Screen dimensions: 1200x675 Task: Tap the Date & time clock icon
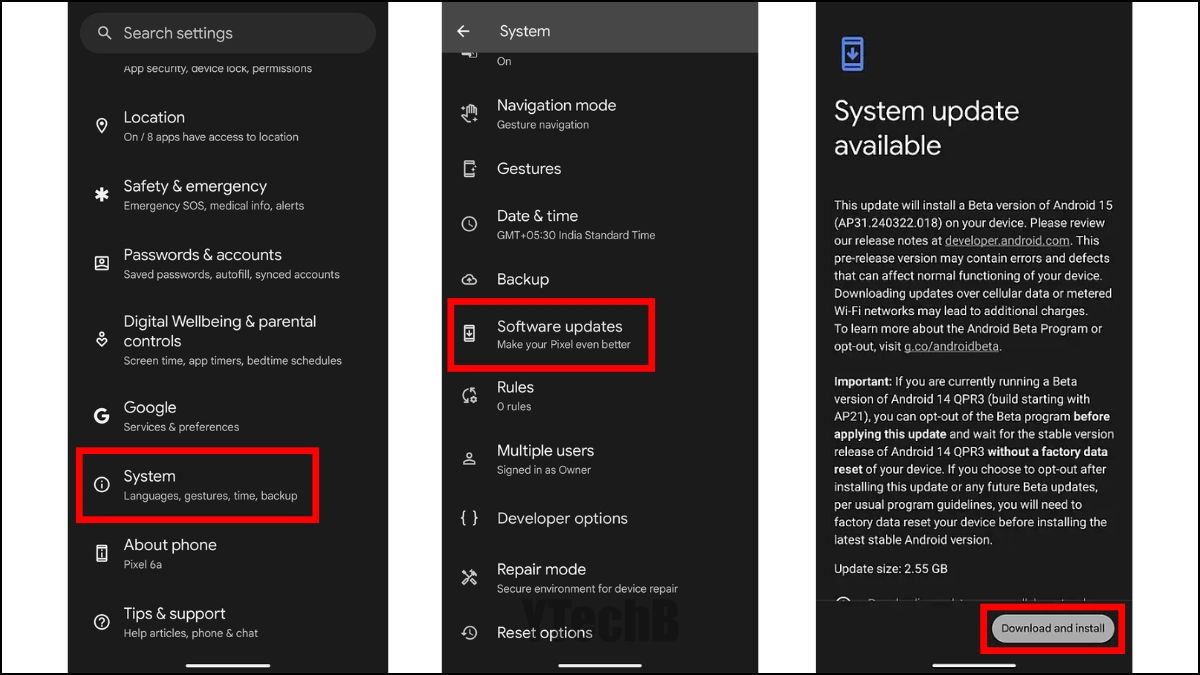coord(470,224)
